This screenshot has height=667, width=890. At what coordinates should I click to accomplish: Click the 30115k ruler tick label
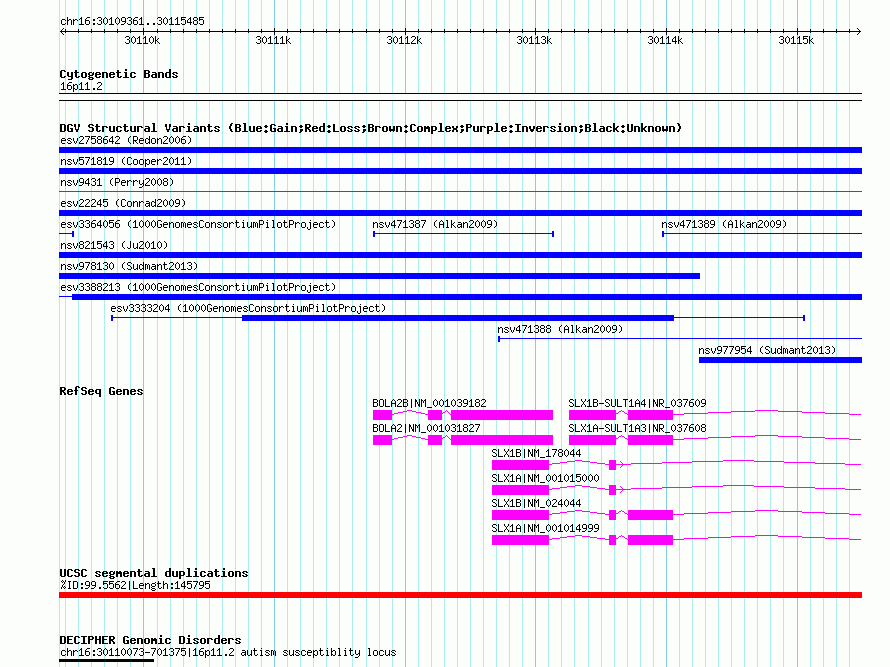pyautogui.click(x=796, y=40)
